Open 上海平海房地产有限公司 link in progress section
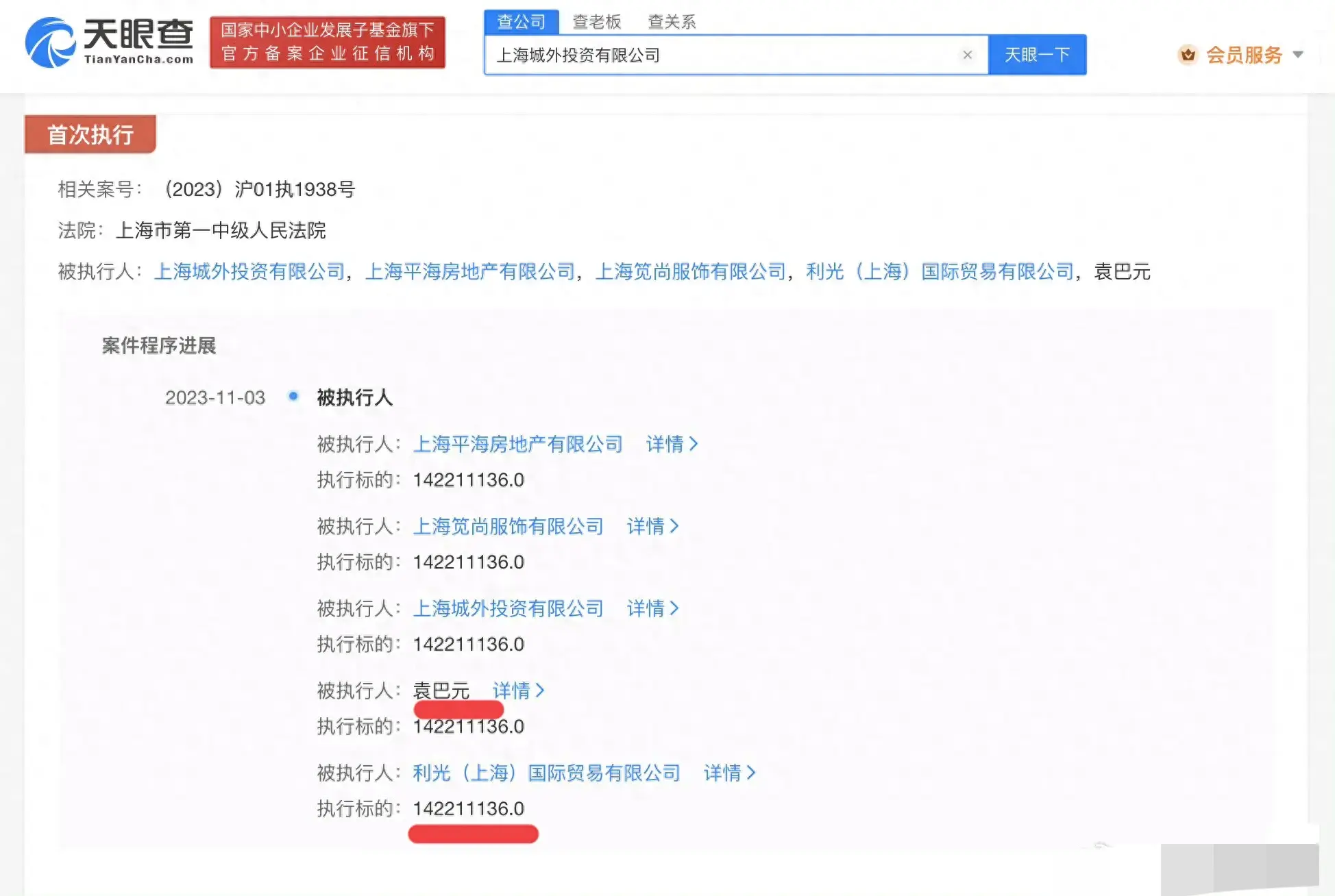1335x896 pixels. [x=518, y=444]
